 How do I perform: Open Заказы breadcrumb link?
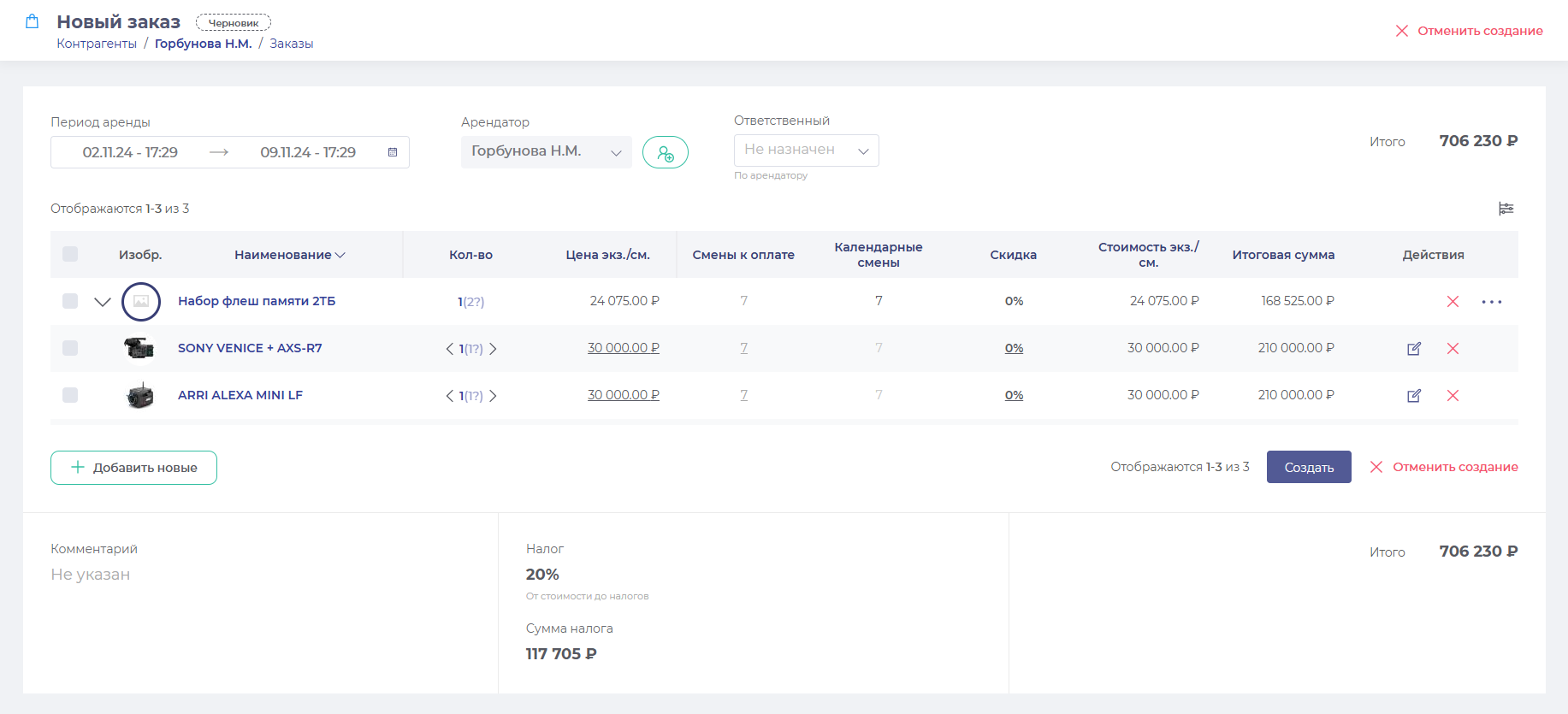point(291,44)
